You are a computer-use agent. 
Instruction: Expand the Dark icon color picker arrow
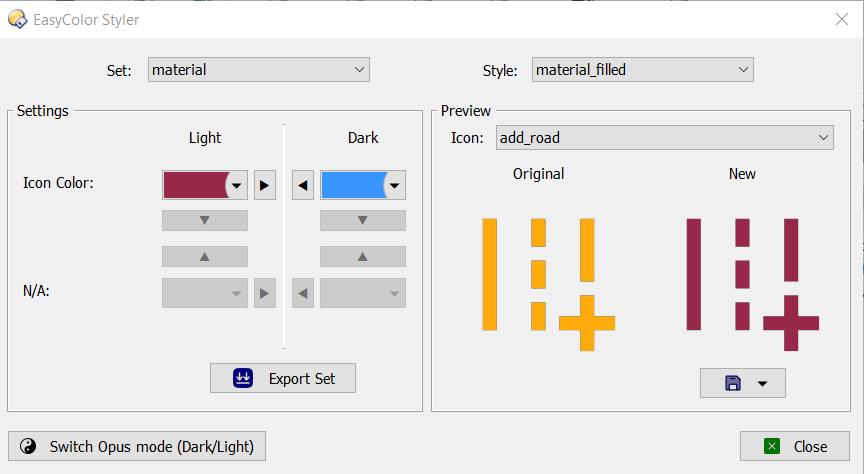(395, 185)
